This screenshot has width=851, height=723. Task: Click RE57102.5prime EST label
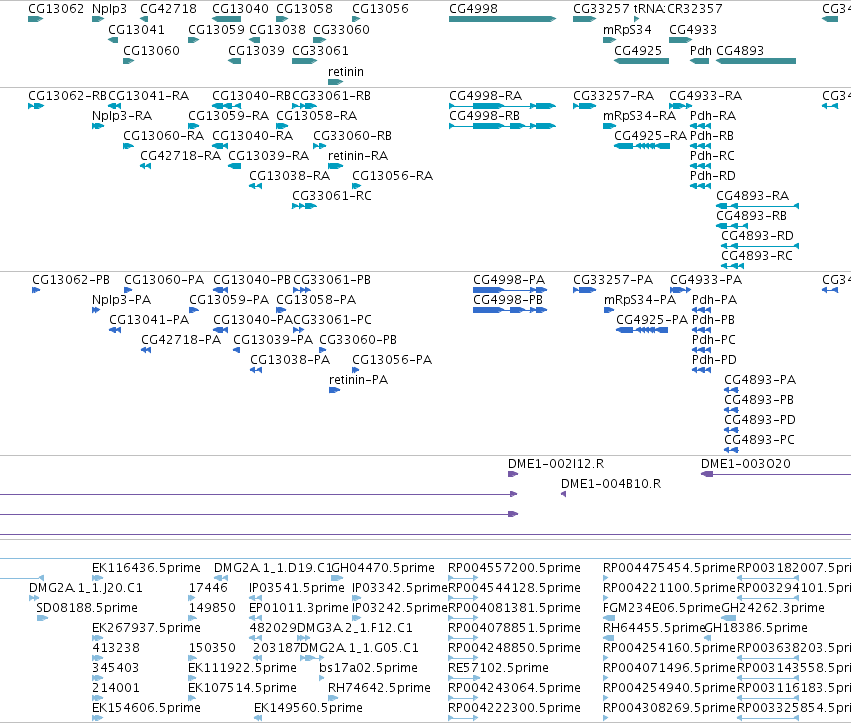(x=498, y=668)
